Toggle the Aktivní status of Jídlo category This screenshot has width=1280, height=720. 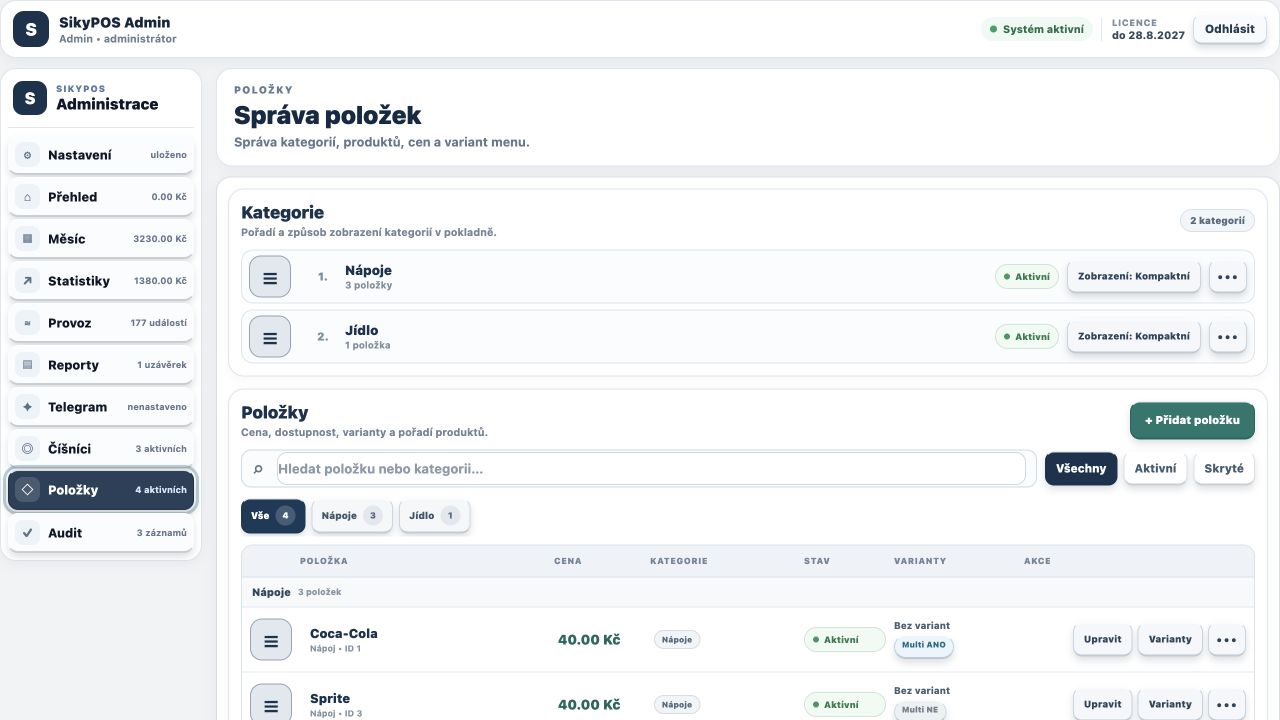pyautogui.click(x=1027, y=337)
